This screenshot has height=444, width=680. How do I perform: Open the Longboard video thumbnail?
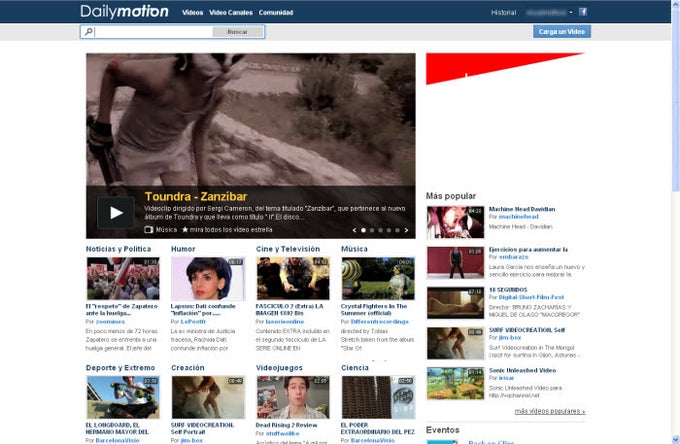[x=123, y=397]
